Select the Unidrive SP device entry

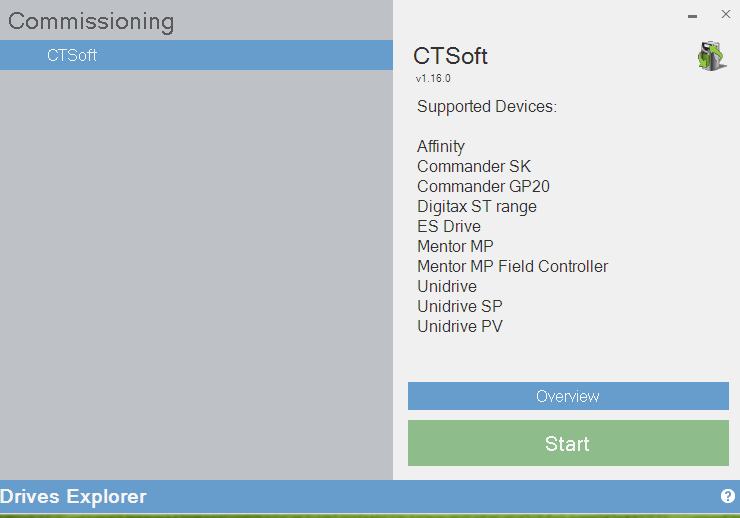coord(460,306)
